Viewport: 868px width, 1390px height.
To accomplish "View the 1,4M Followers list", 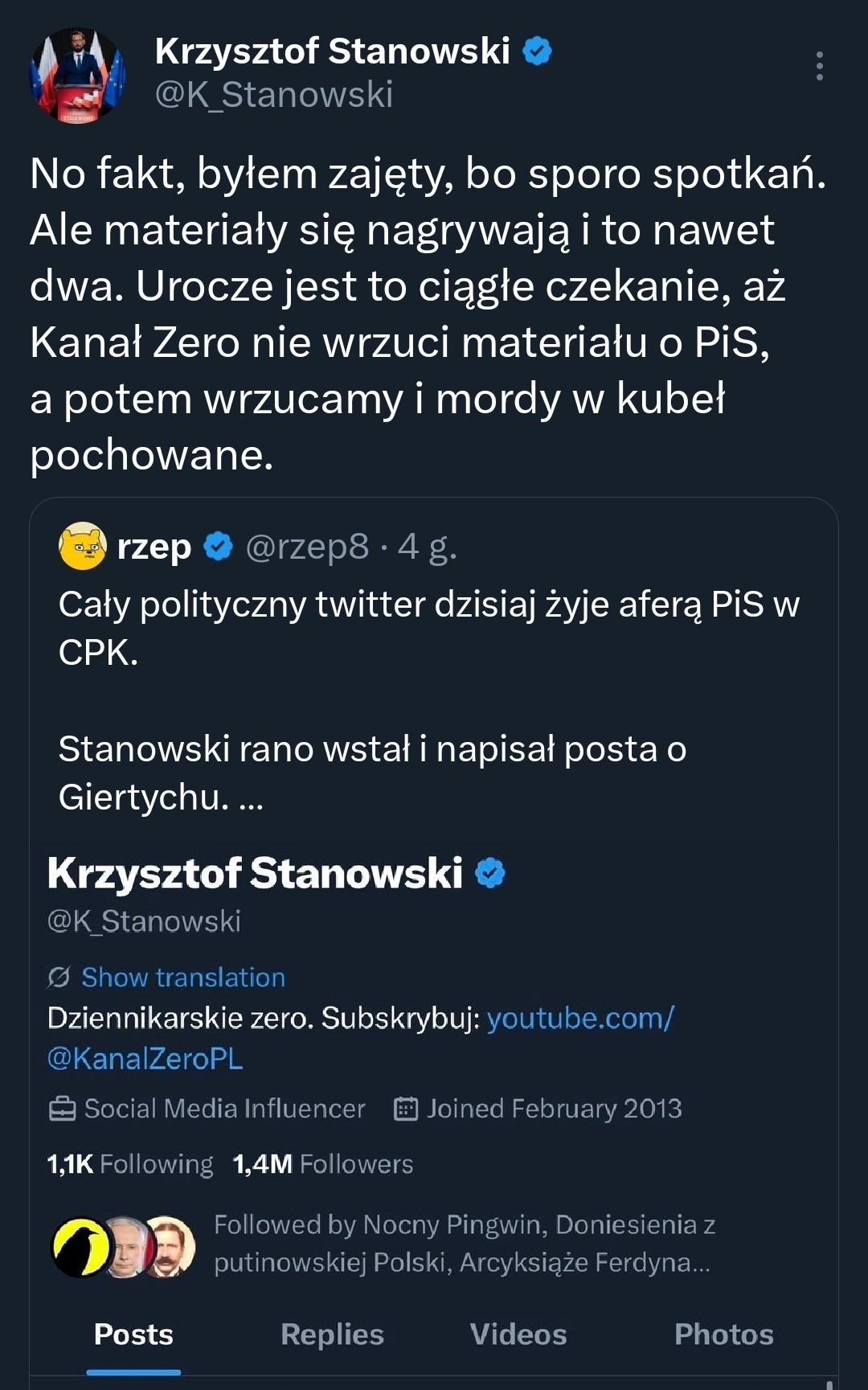I will click(323, 1164).
